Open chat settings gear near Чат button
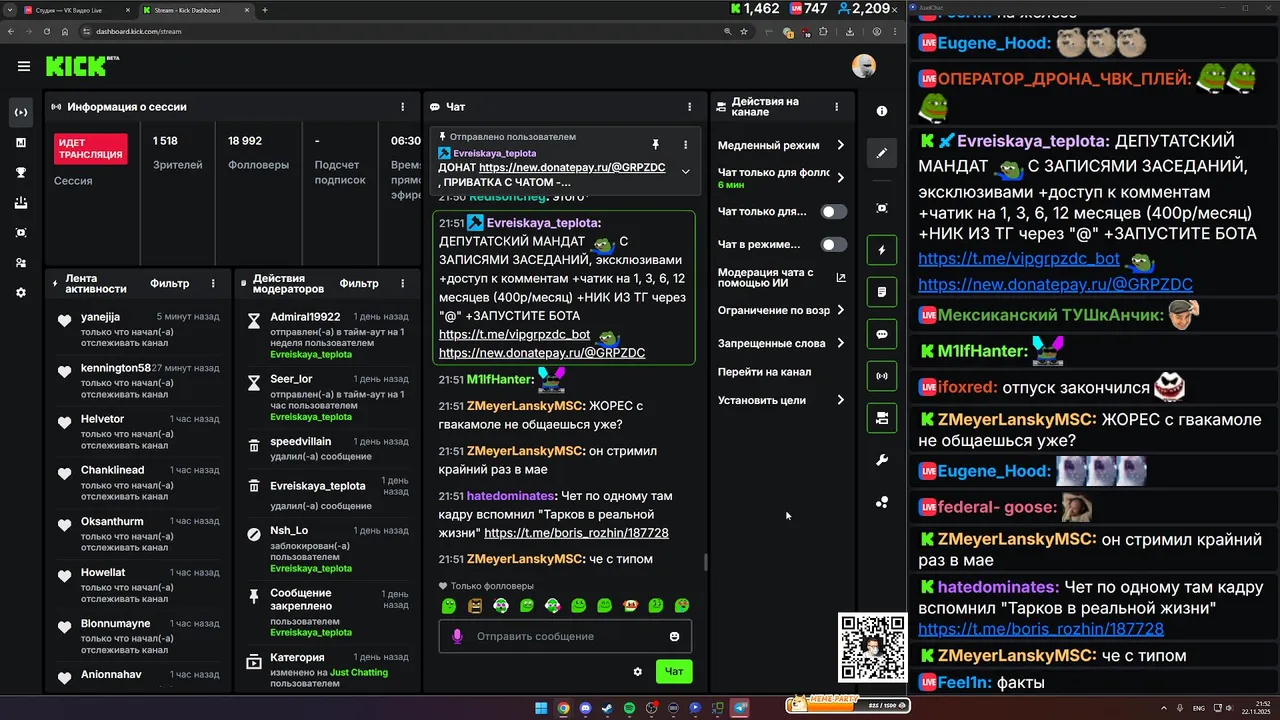 (x=638, y=672)
